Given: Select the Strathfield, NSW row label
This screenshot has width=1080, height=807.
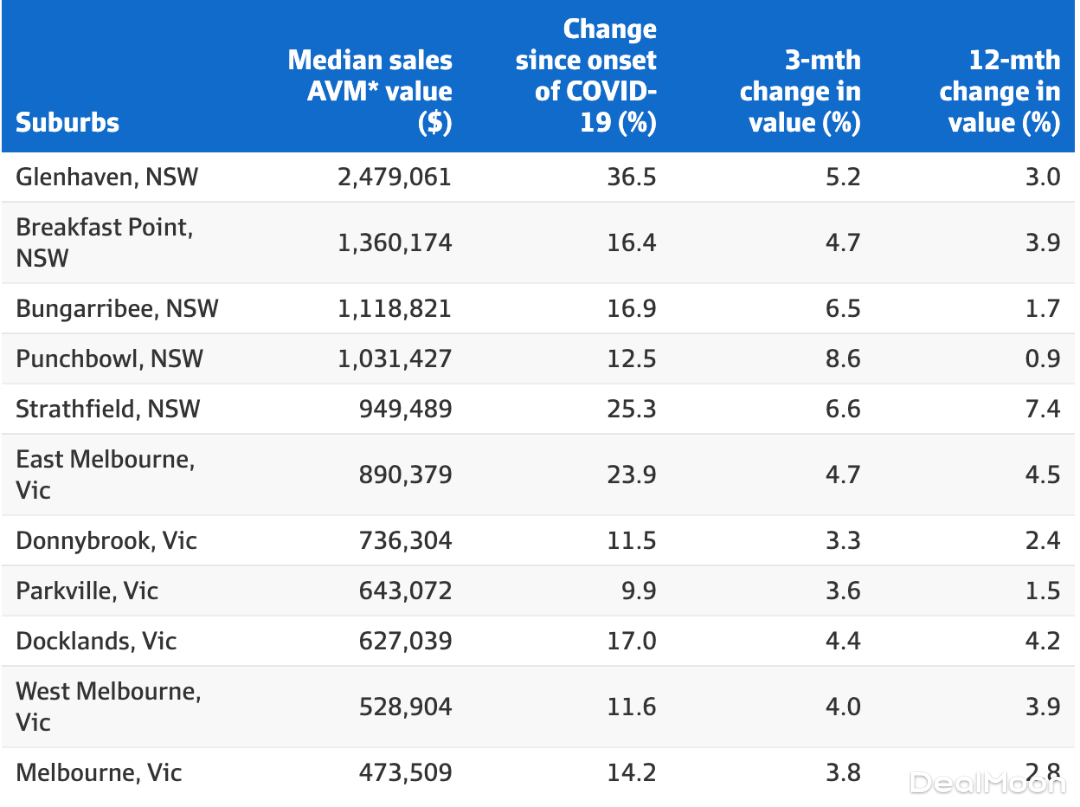Looking at the screenshot, I should coord(108,408).
